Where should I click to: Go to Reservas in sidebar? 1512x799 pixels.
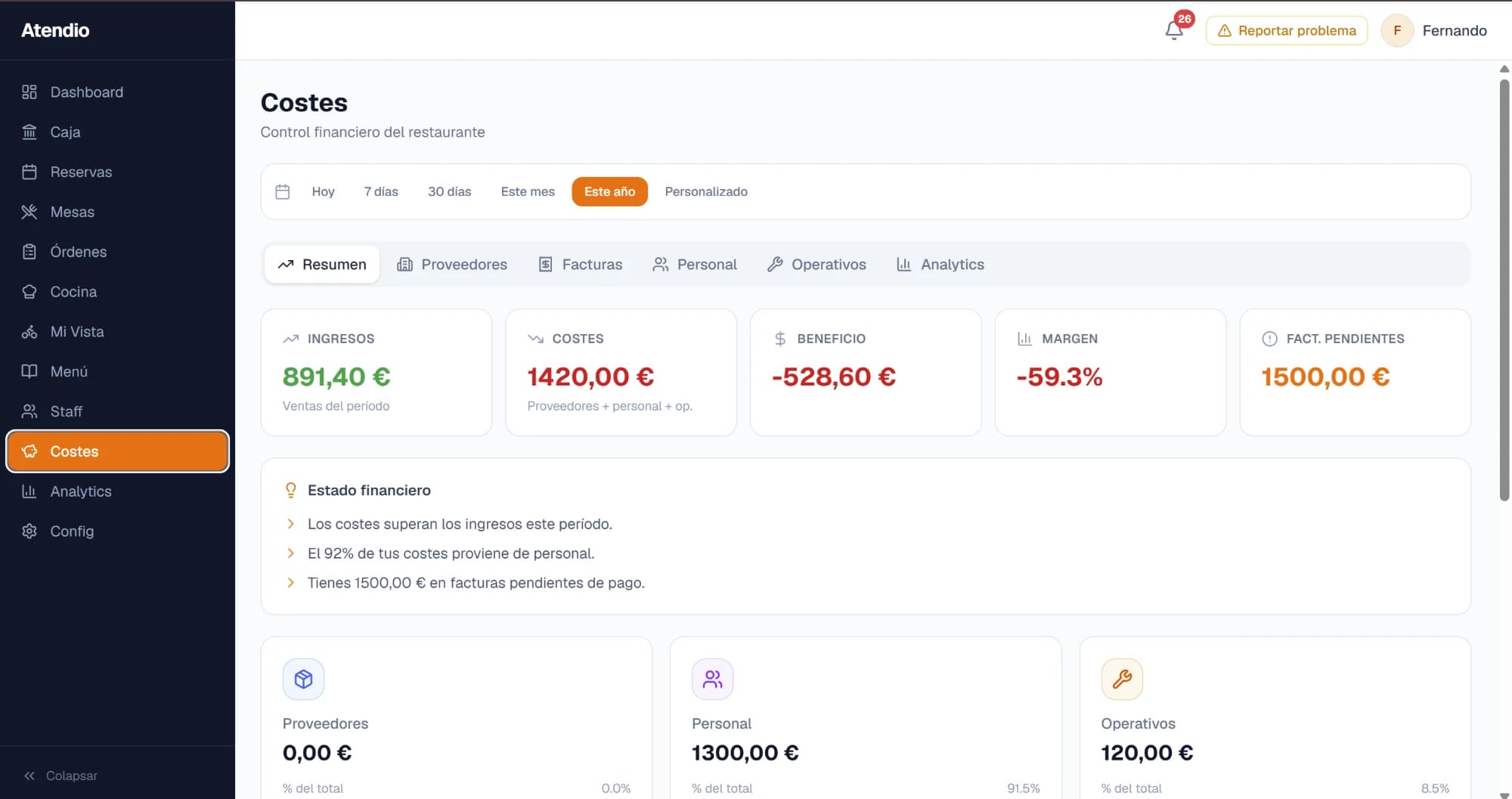coord(117,172)
